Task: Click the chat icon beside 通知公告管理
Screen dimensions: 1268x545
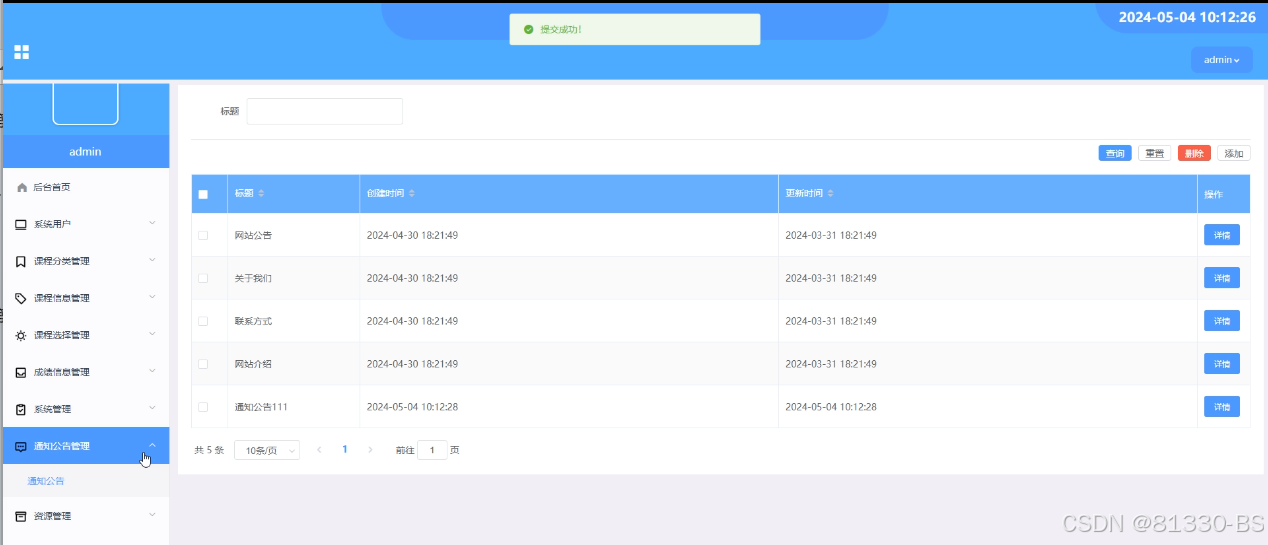Action: tap(21, 446)
